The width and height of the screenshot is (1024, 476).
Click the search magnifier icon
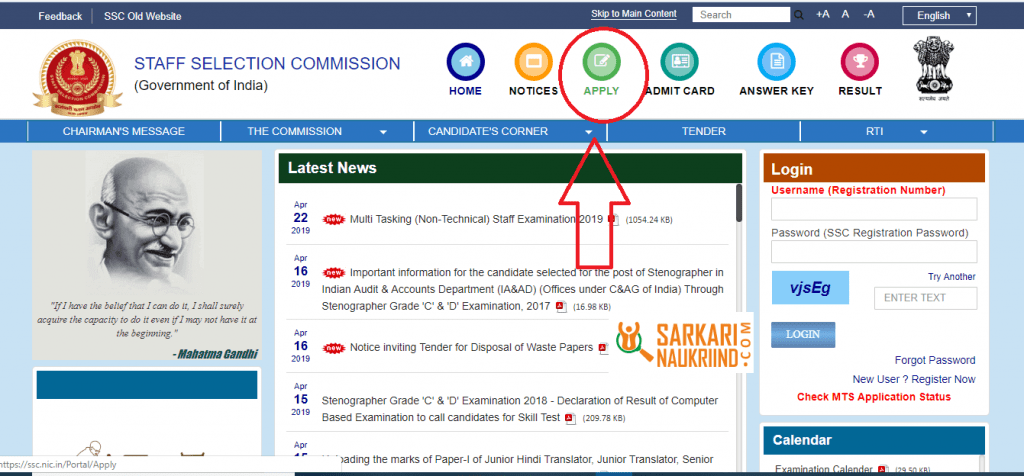(x=799, y=15)
